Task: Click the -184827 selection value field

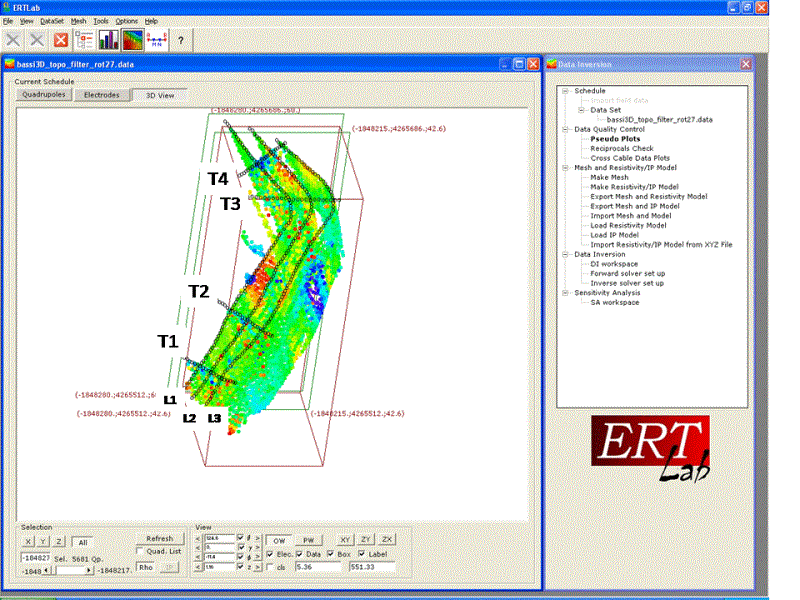Action: click(36, 558)
